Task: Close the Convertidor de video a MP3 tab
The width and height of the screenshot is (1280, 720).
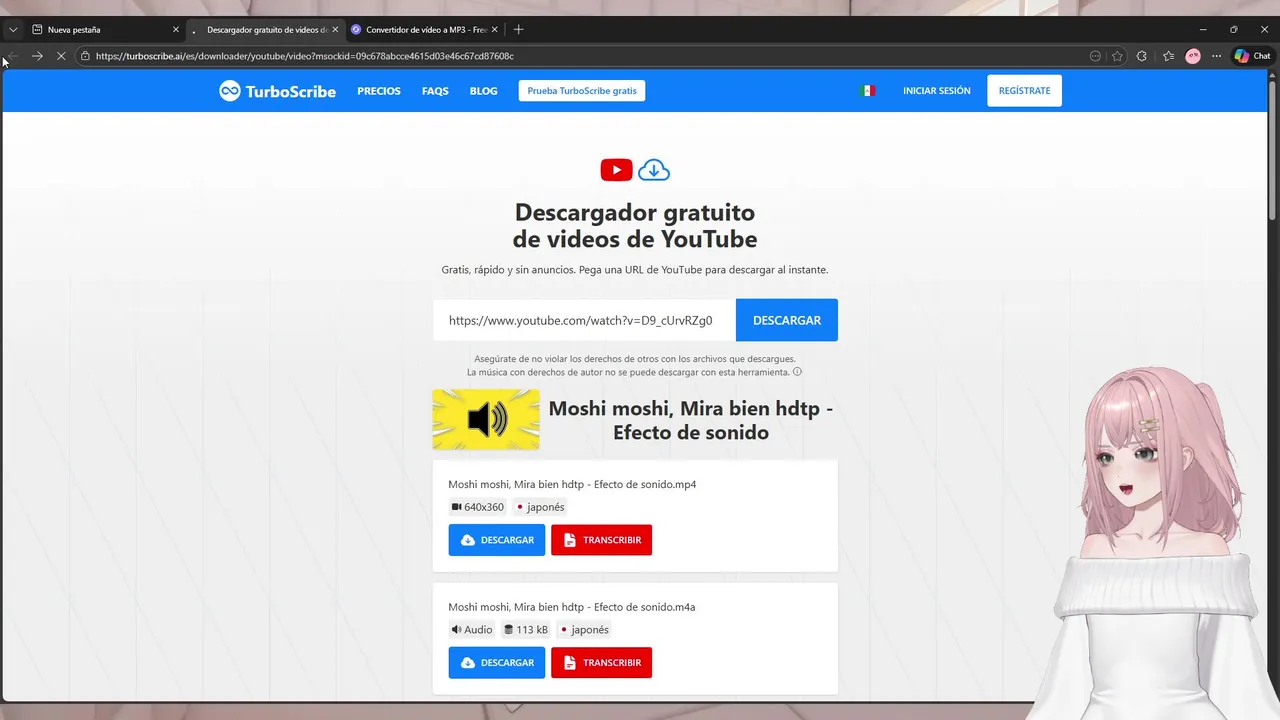Action: click(x=495, y=30)
